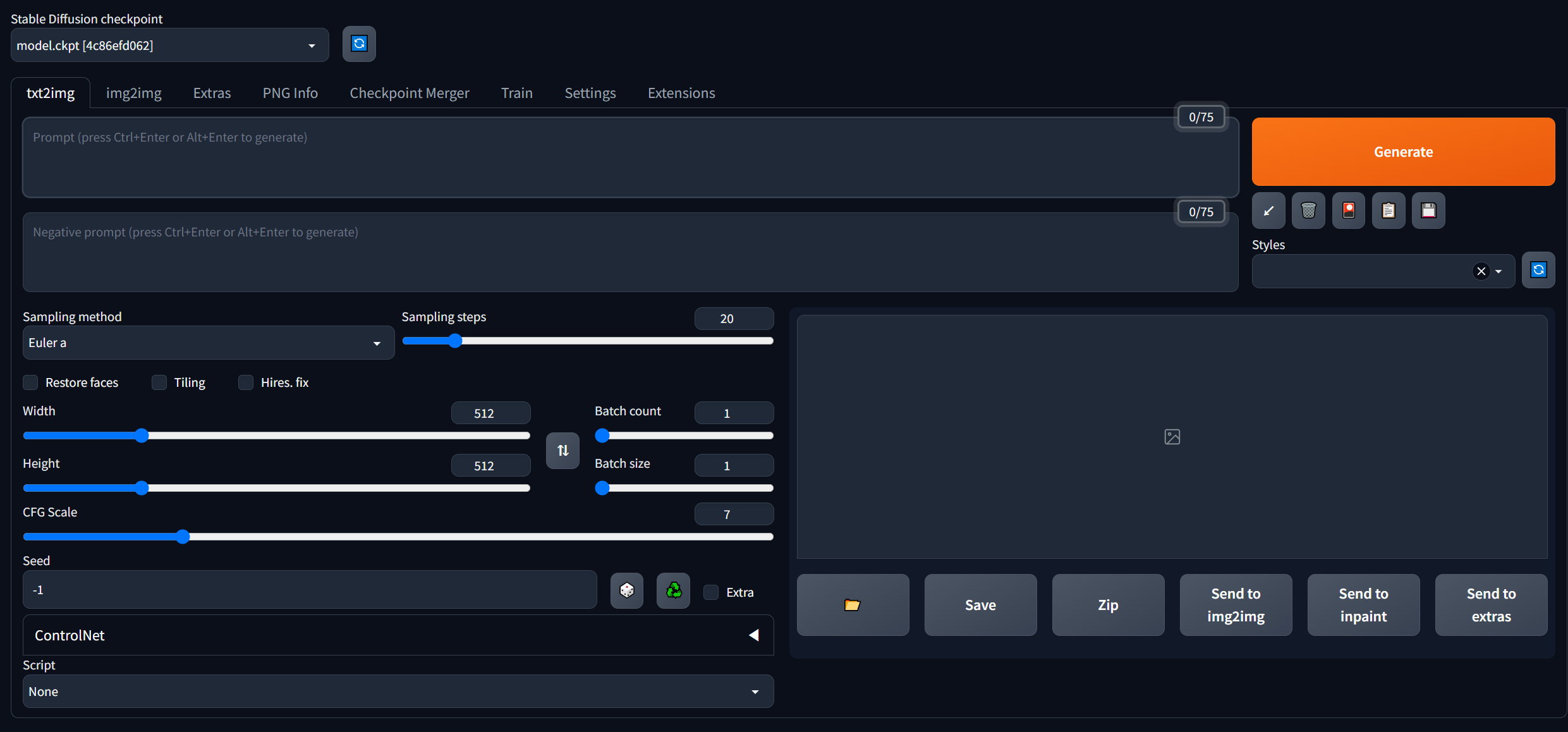The height and width of the screenshot is (732, 1568).
Task: Click the green recycle reuse-seed icon
Action: 674,590
